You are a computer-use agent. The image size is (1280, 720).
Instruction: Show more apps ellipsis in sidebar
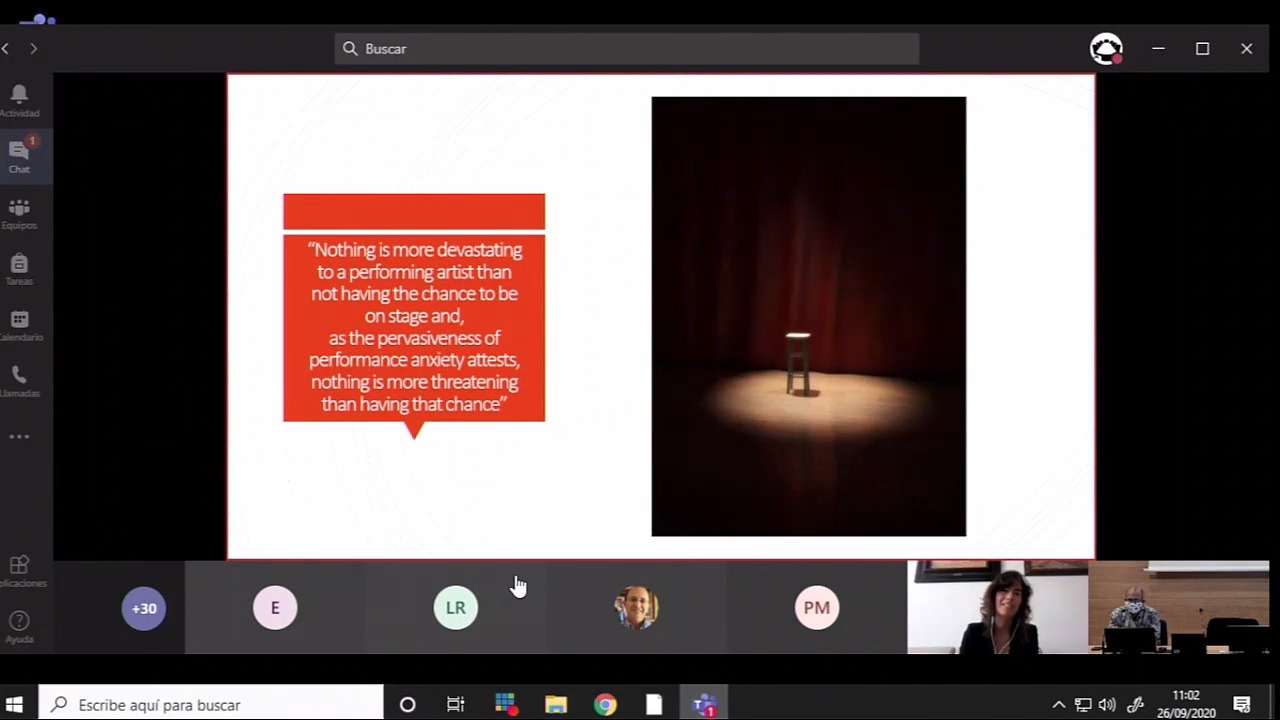click(19, 436)
